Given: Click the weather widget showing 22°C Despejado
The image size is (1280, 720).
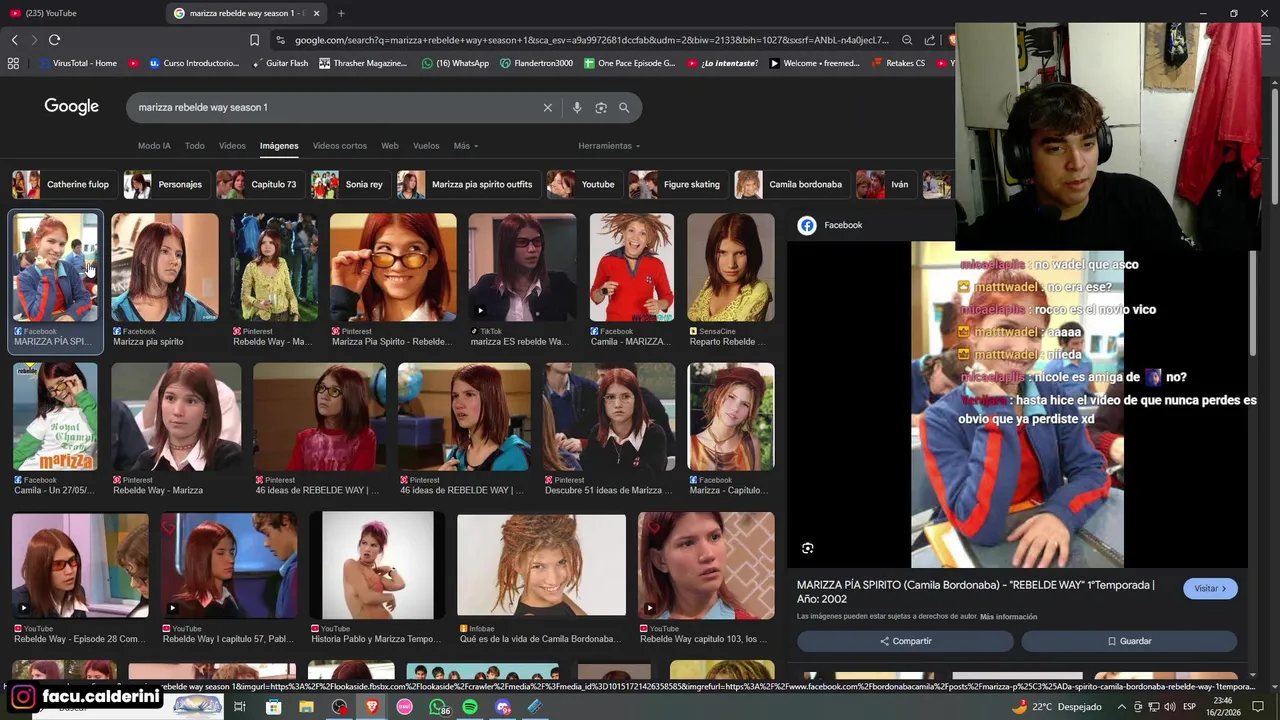Looking at the screenshot, I should point(1056,707).
